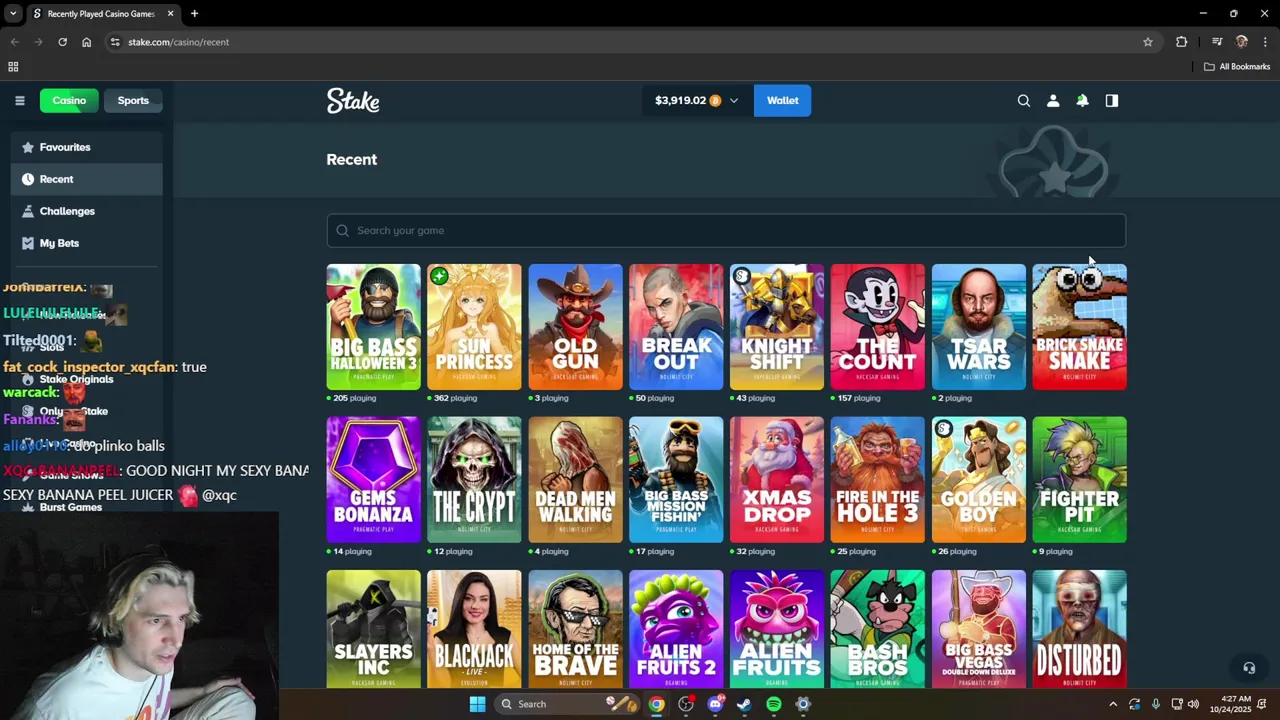
Task: Open a new browser tab
Action: point(194,14)
